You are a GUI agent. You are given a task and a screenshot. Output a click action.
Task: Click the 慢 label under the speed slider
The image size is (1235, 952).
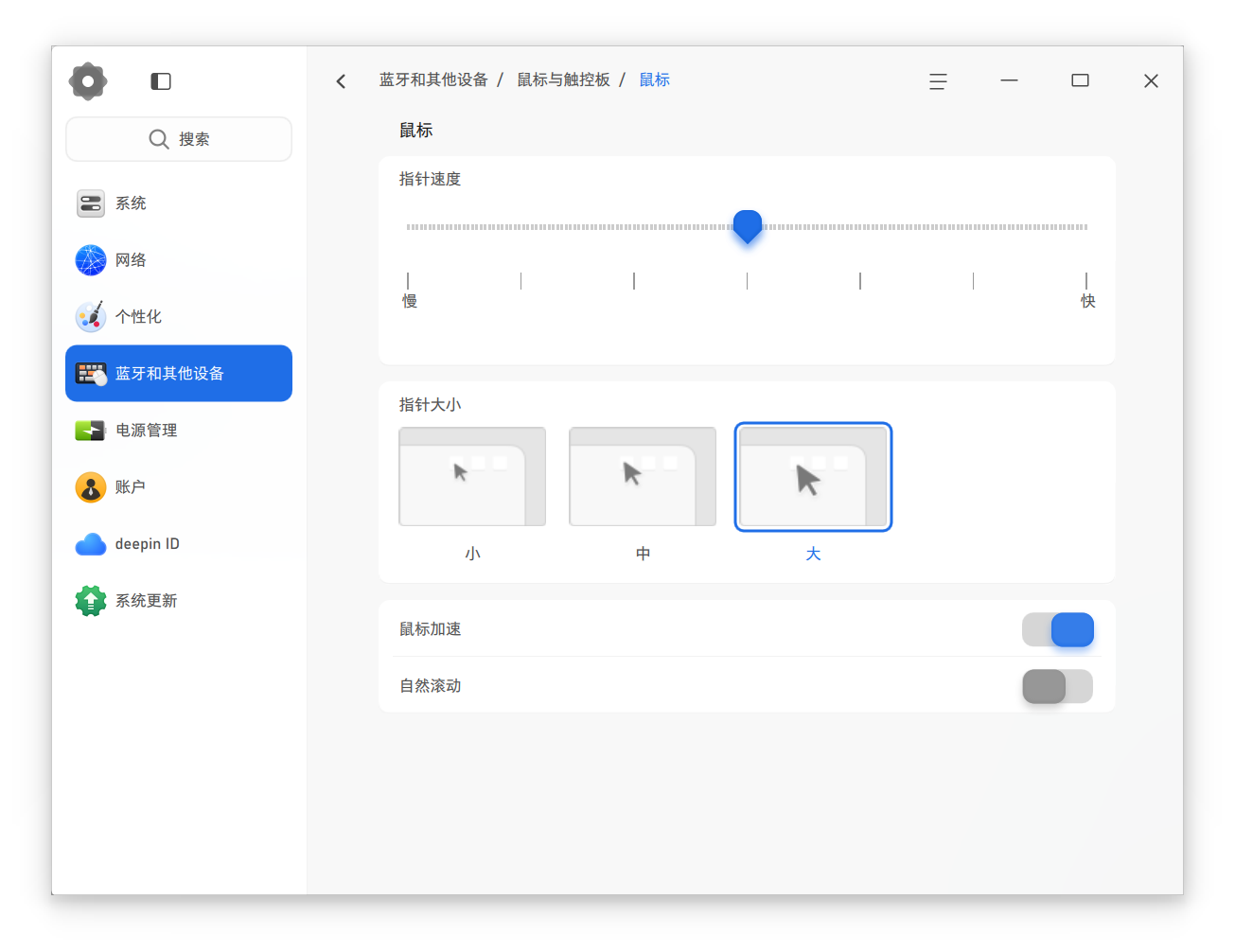tap(410, 301)
